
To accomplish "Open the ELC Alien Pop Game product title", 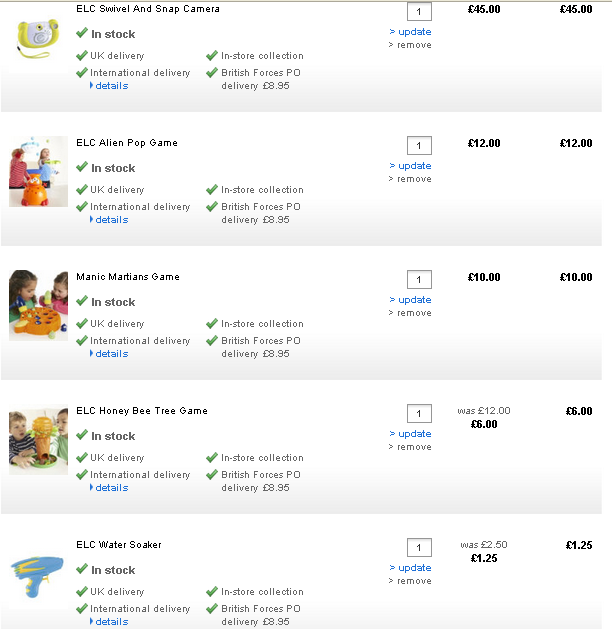I will [127, 143].
